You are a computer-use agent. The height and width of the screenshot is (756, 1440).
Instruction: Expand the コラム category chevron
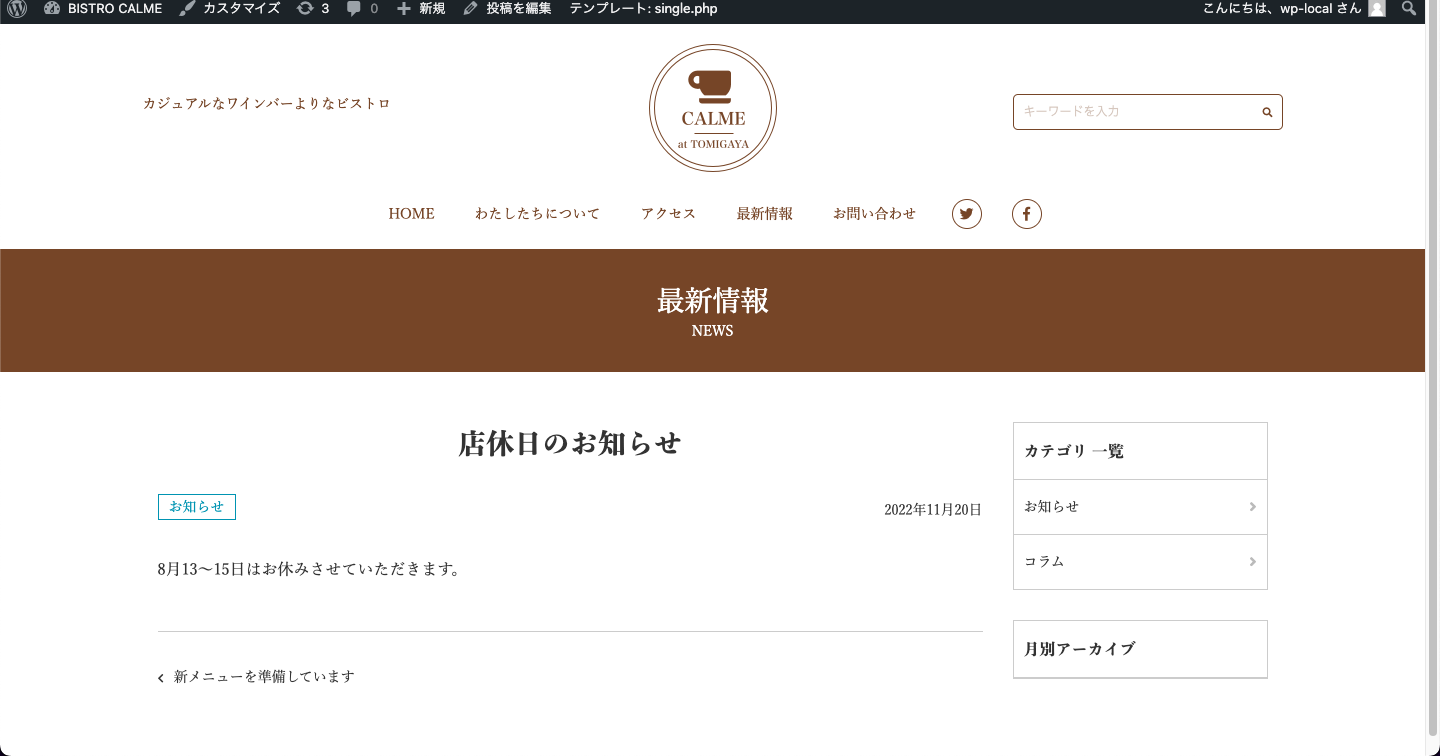[1252, 562]
